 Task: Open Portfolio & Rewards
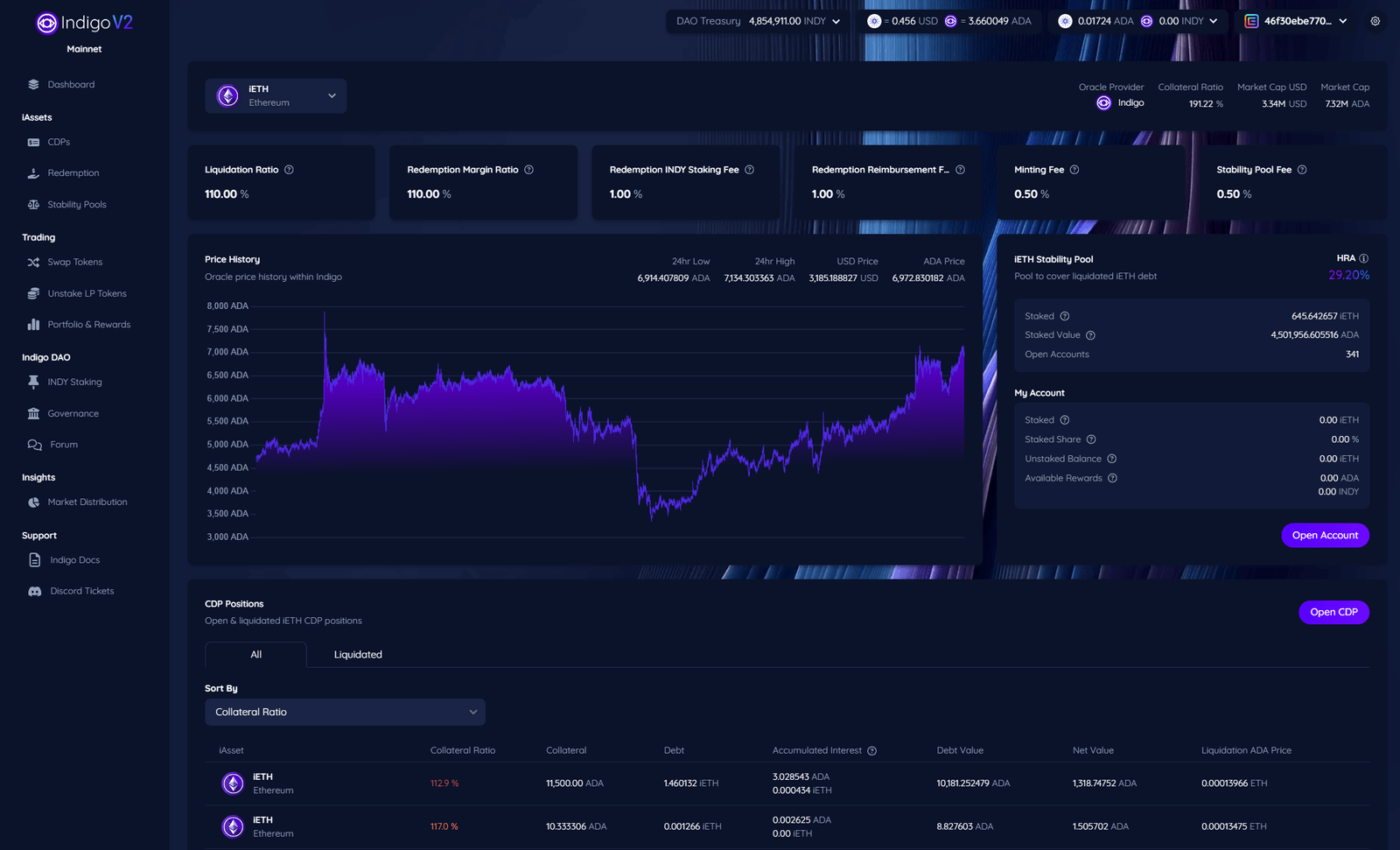89,324
